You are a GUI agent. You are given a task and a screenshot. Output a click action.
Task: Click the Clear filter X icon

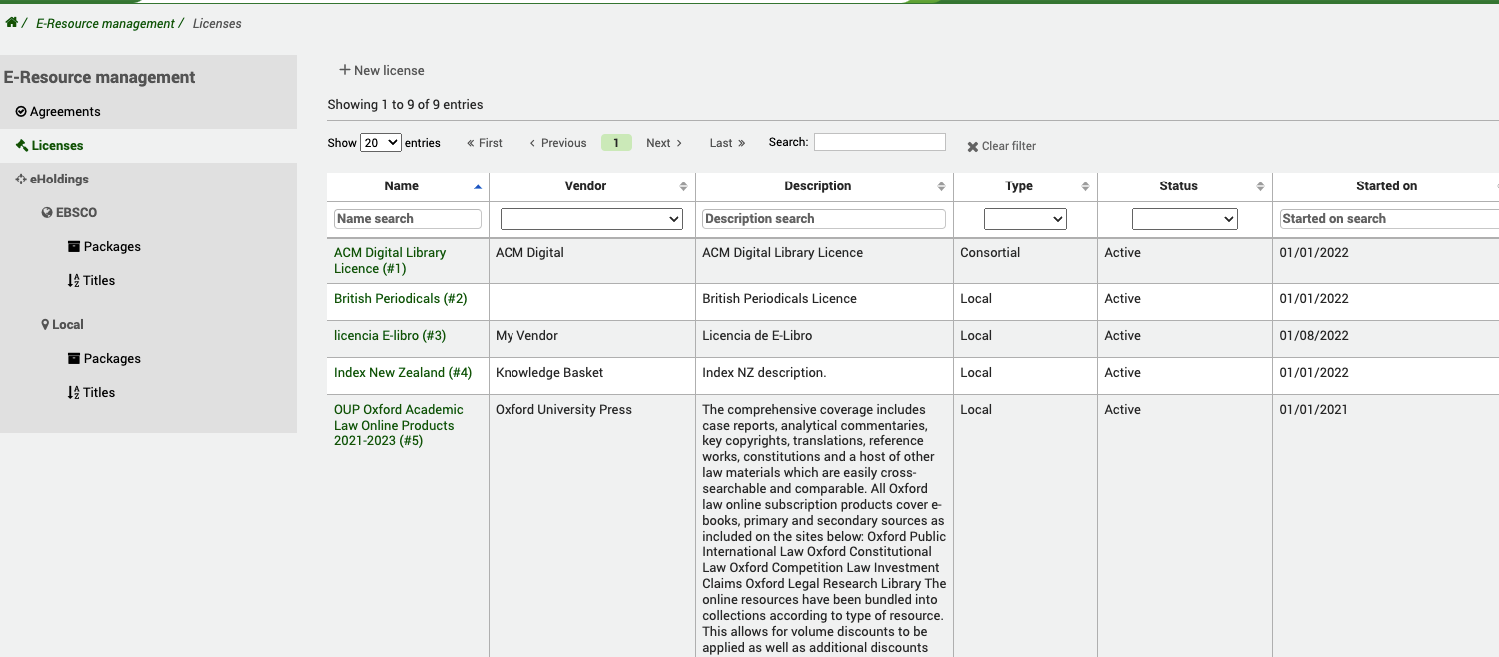(x=971, y=146)
